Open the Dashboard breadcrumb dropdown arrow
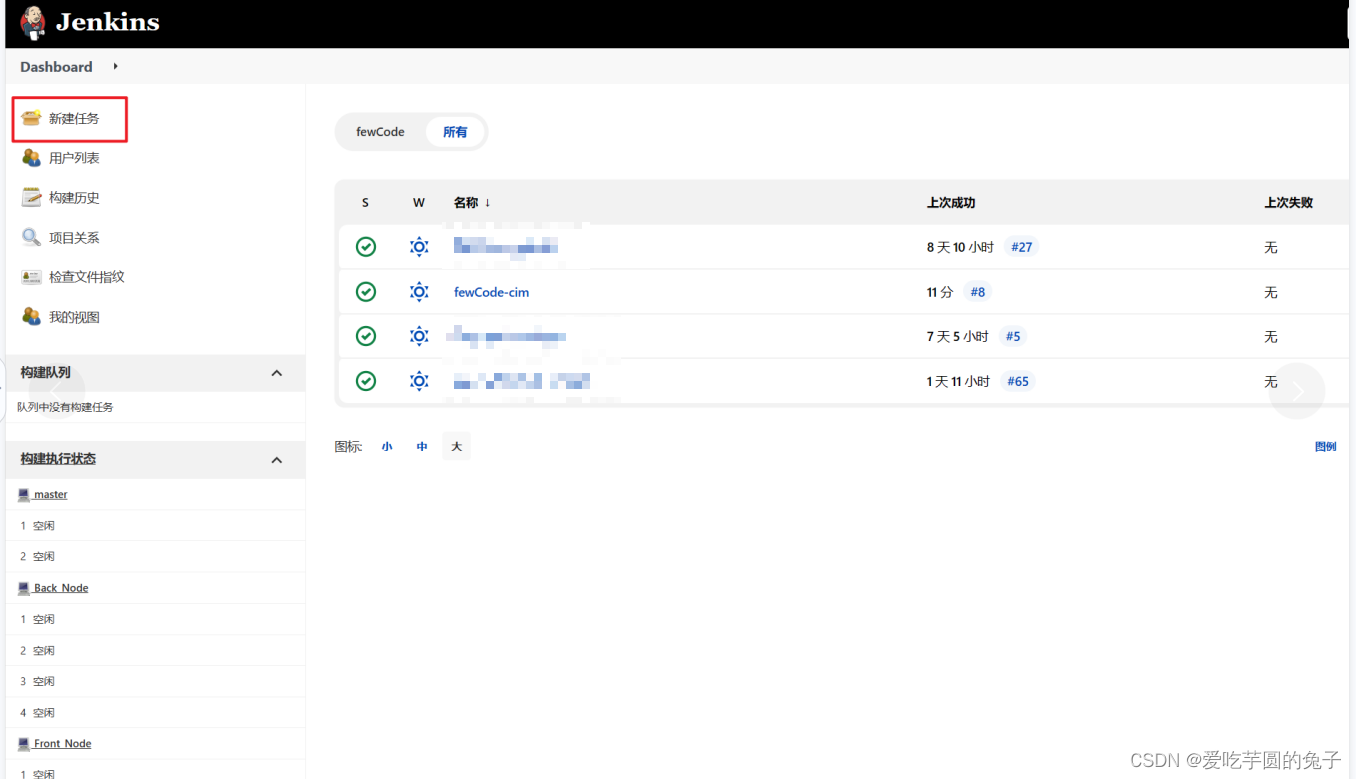The image size is (1356, 779). 116,67
